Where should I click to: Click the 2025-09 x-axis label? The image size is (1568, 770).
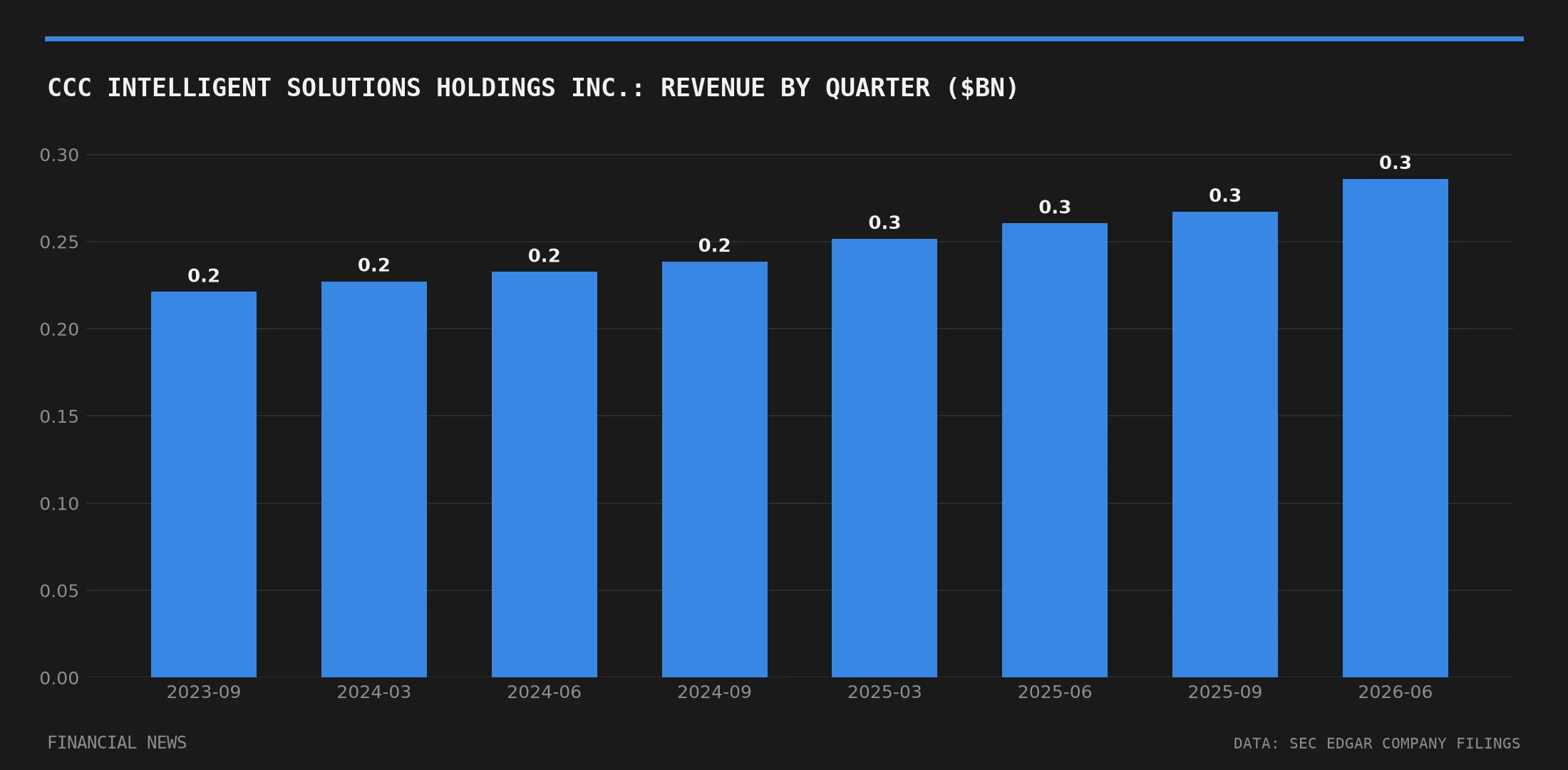[1225, 692]
